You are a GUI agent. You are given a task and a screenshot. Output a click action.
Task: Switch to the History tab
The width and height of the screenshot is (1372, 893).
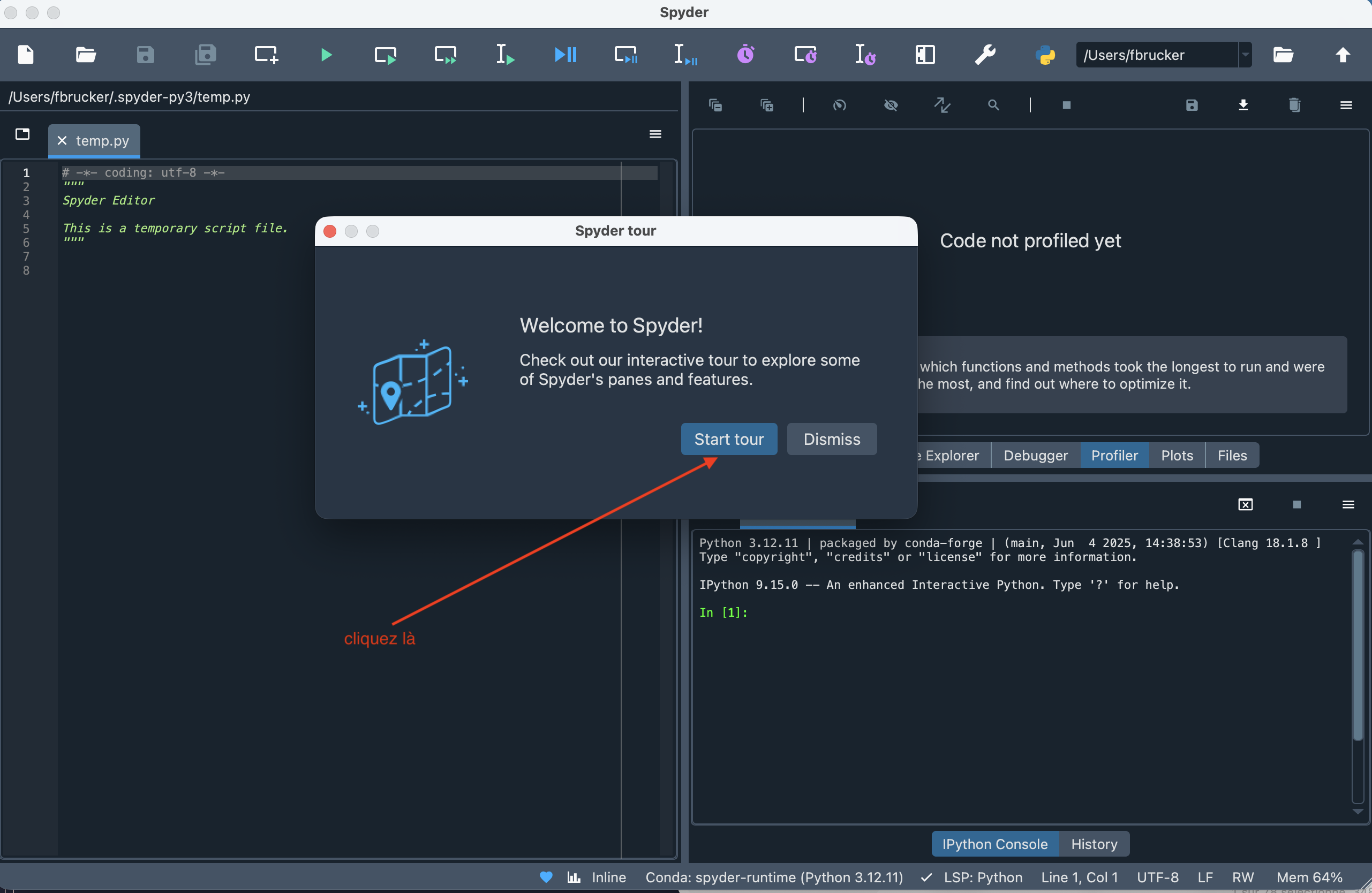(1094, 844)
